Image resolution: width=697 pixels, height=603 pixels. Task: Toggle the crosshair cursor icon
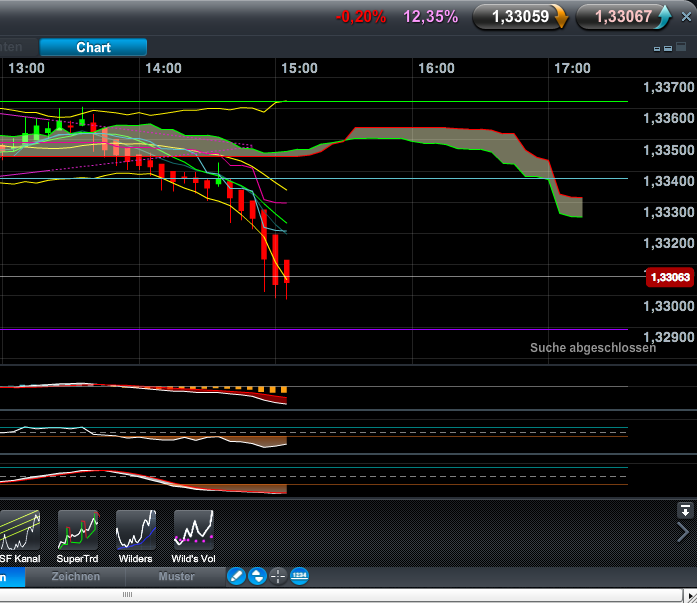pos(278,576)
